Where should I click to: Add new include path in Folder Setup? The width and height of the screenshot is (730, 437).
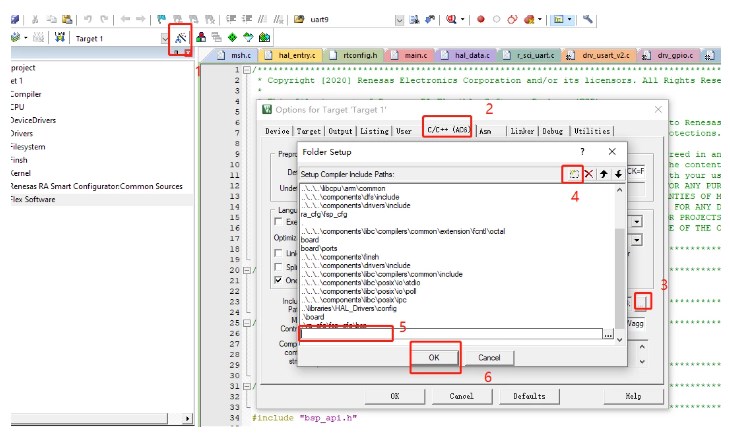click(x=574, y=174)
